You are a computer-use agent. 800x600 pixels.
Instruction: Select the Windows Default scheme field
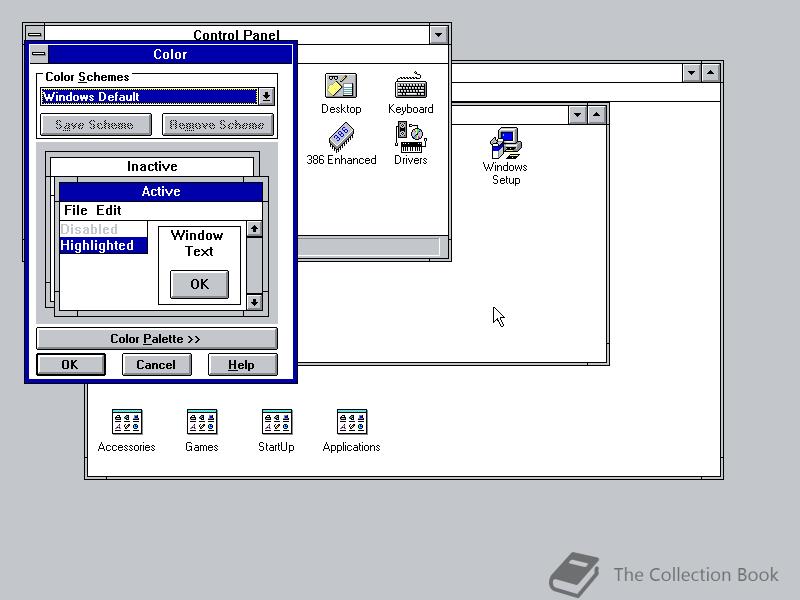coord(149,96)
